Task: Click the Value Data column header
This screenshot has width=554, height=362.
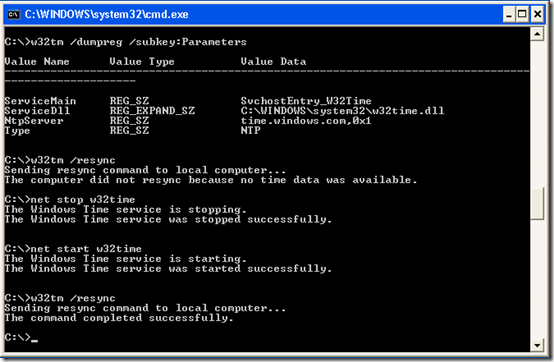Action: click(273, 61)
